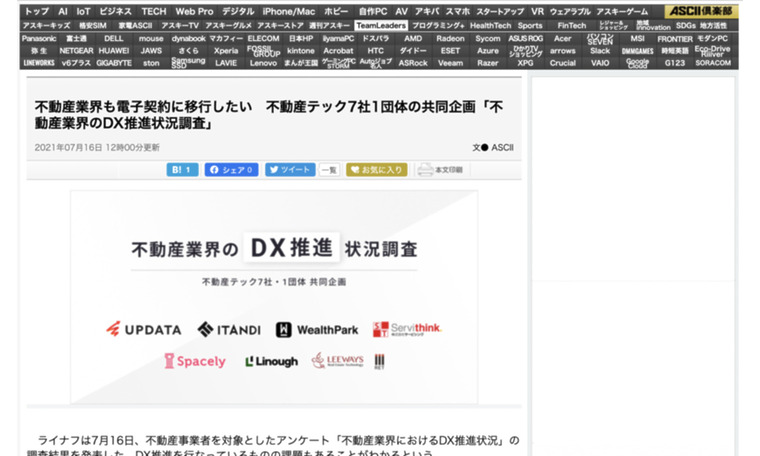Click the Panasonic tag link
This screenshot has width=760, height=456.
pyautogui.click(x=39, y=38)
